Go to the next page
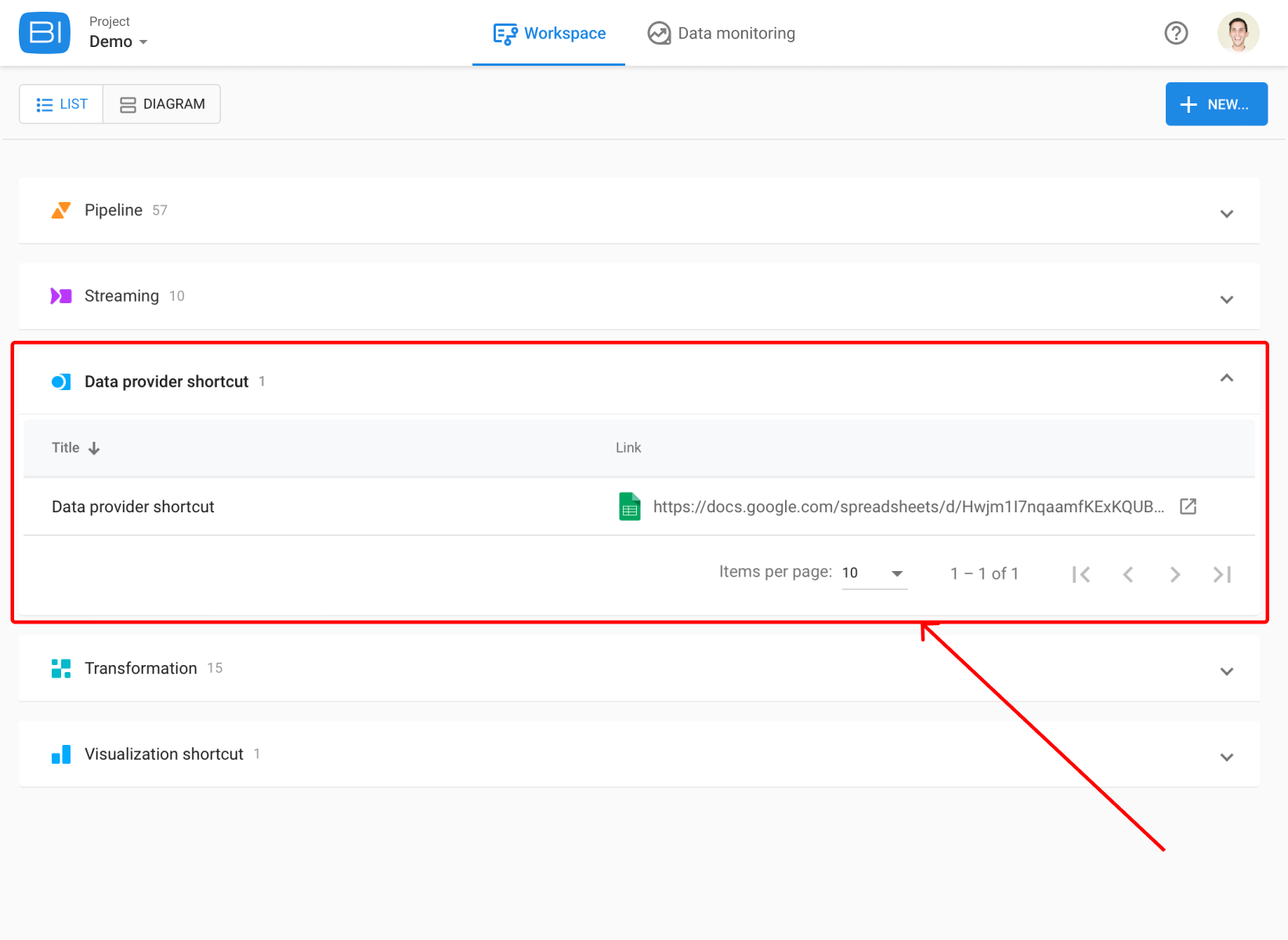This screenshot has height=940, width=1288. coord(1175,574)
